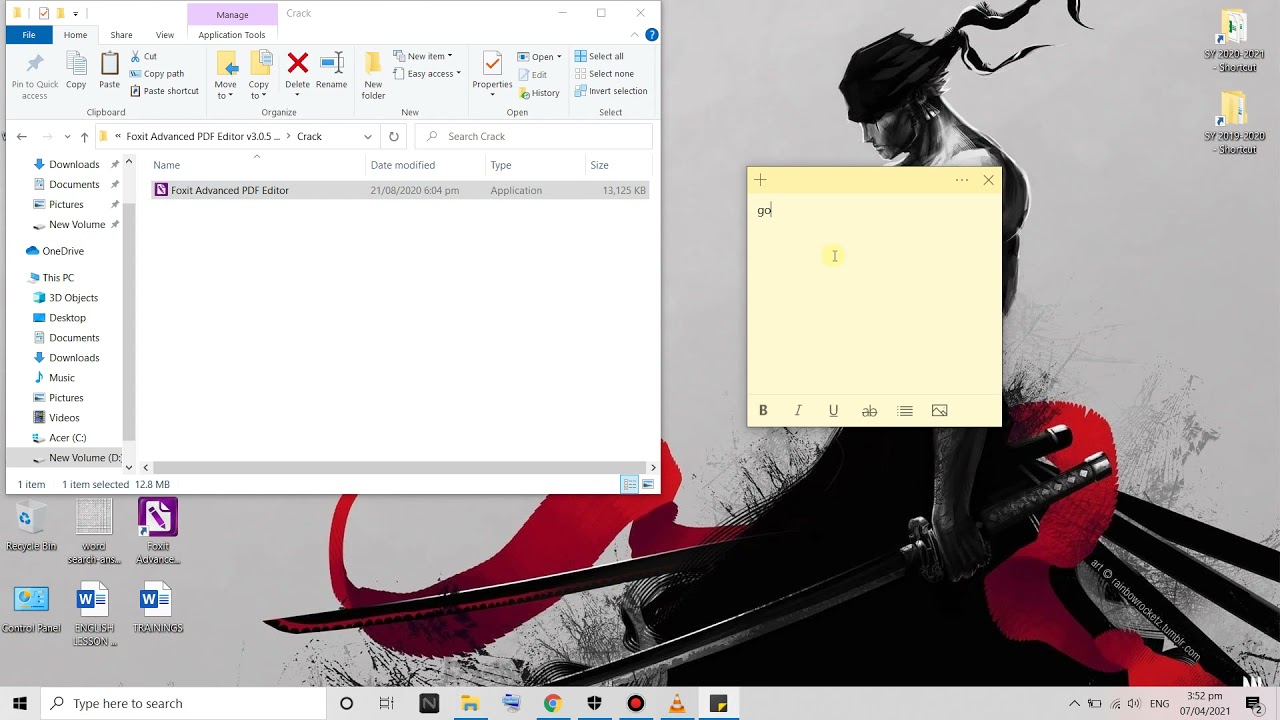This screenshot has height=720, width=1280.
Task: Expand address bar history dropdown
Action: 368,136
